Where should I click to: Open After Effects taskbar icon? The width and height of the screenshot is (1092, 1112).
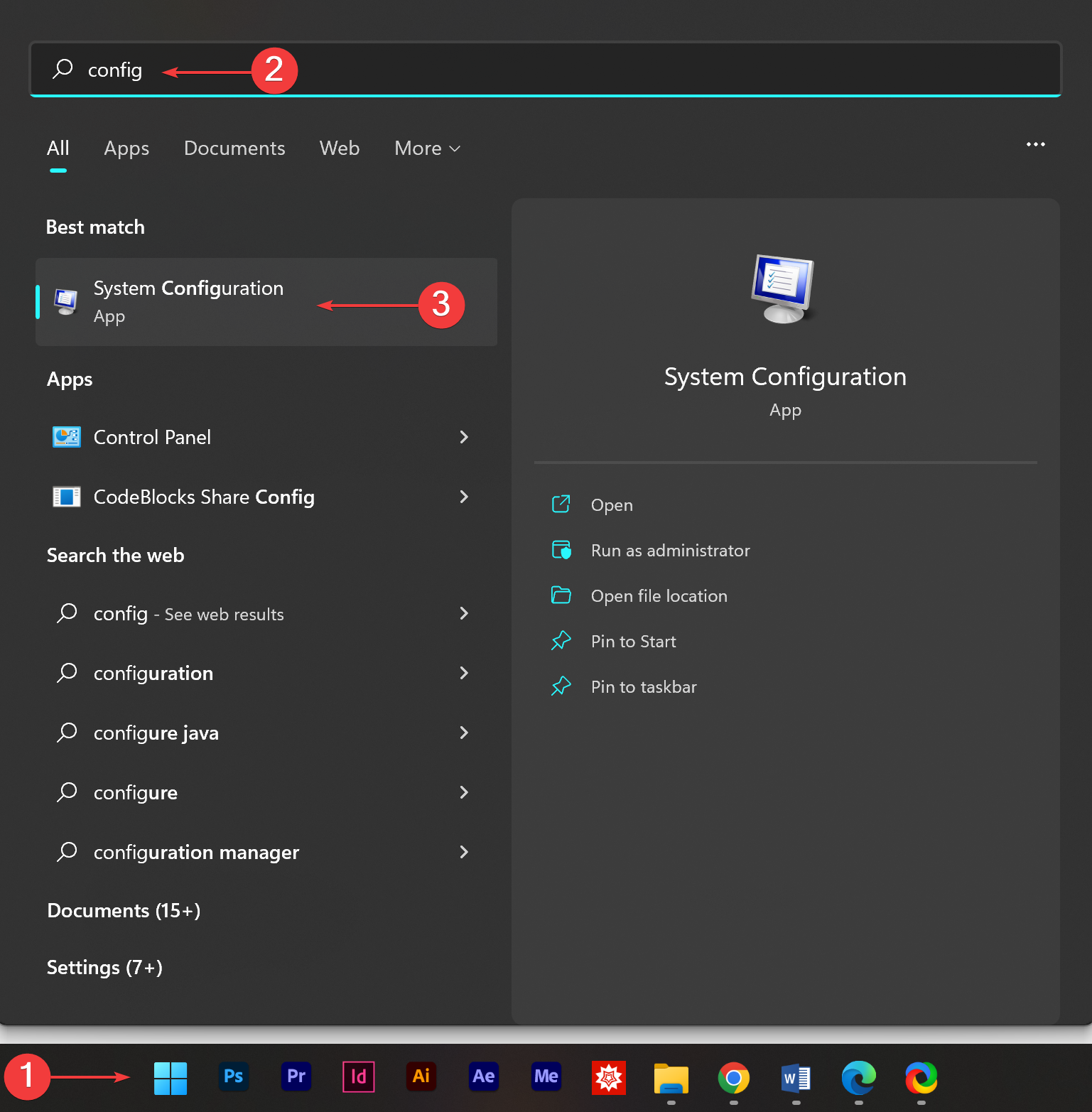coord(483,1077)
